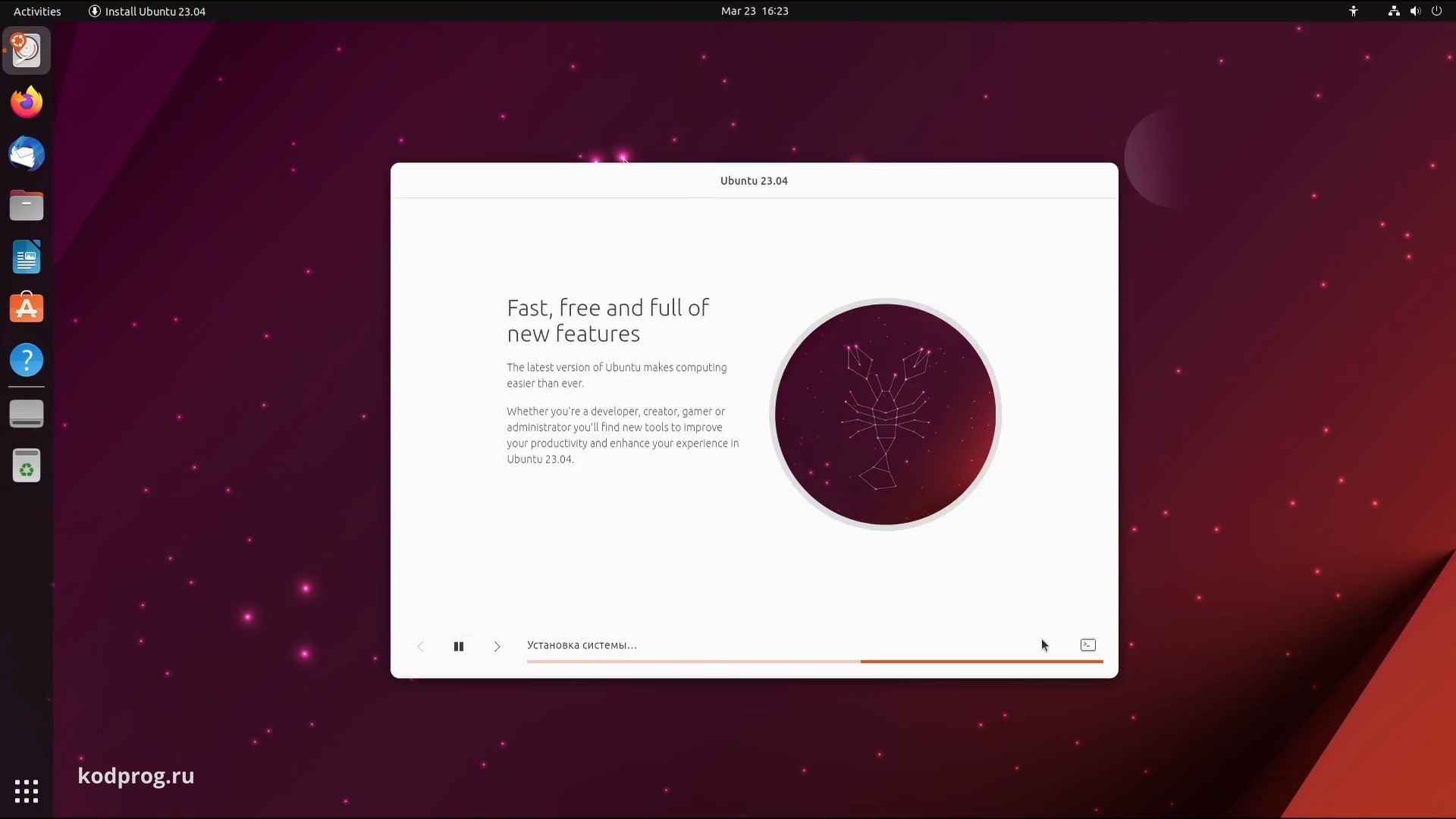Click the lobster constellation illustration
This screenshot has width=1456, height=819.
pos(885,414)
